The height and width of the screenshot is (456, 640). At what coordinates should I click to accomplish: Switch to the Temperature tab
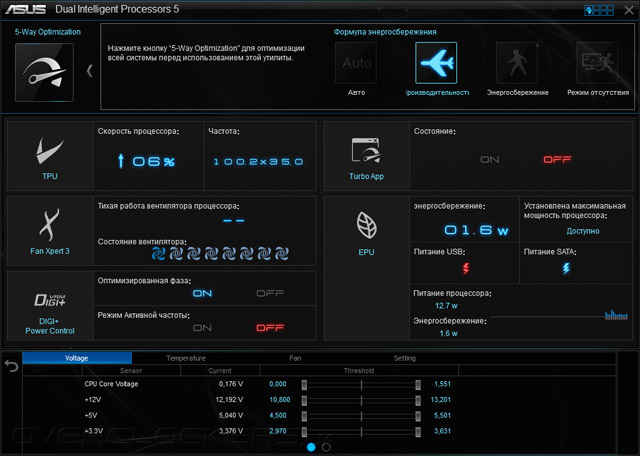(x=186, y=358)
